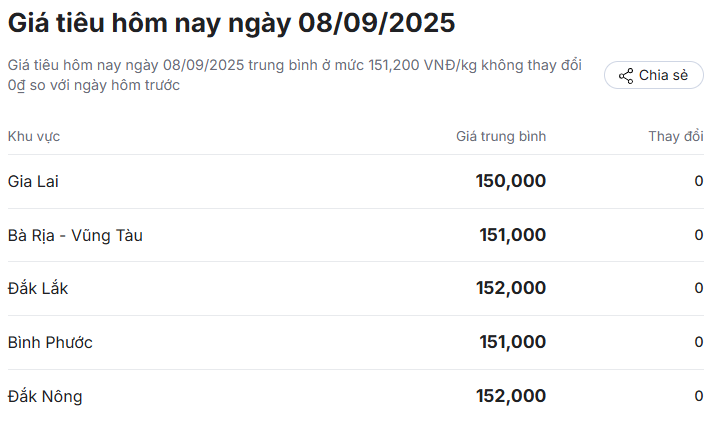Select the Thay đổi column header
Screen dimensions: 721x426
pos(675,136)
